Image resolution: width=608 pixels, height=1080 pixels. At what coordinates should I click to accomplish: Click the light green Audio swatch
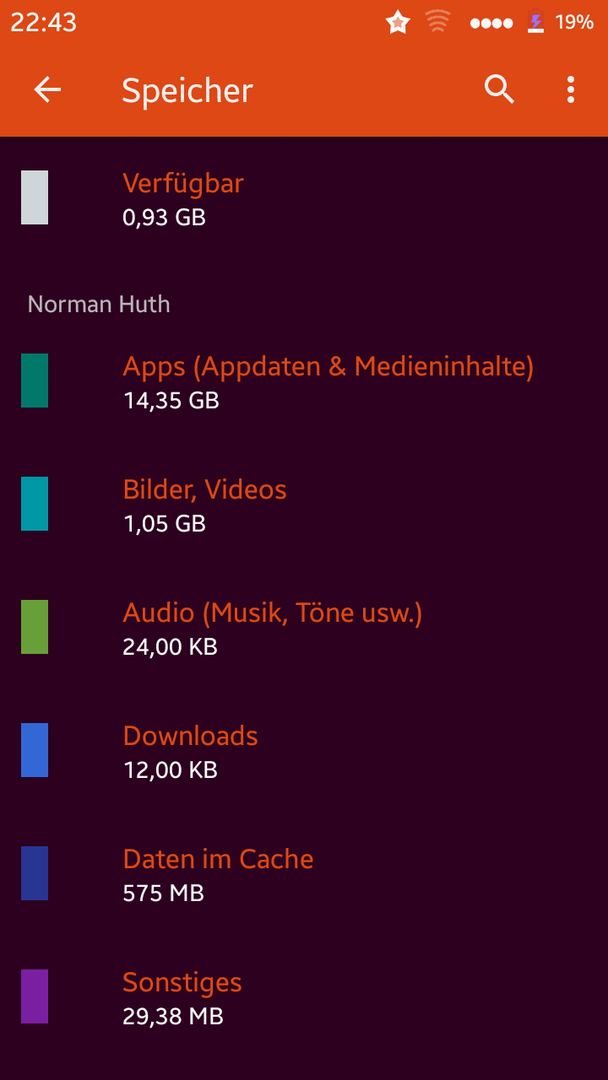click(34, 627)
